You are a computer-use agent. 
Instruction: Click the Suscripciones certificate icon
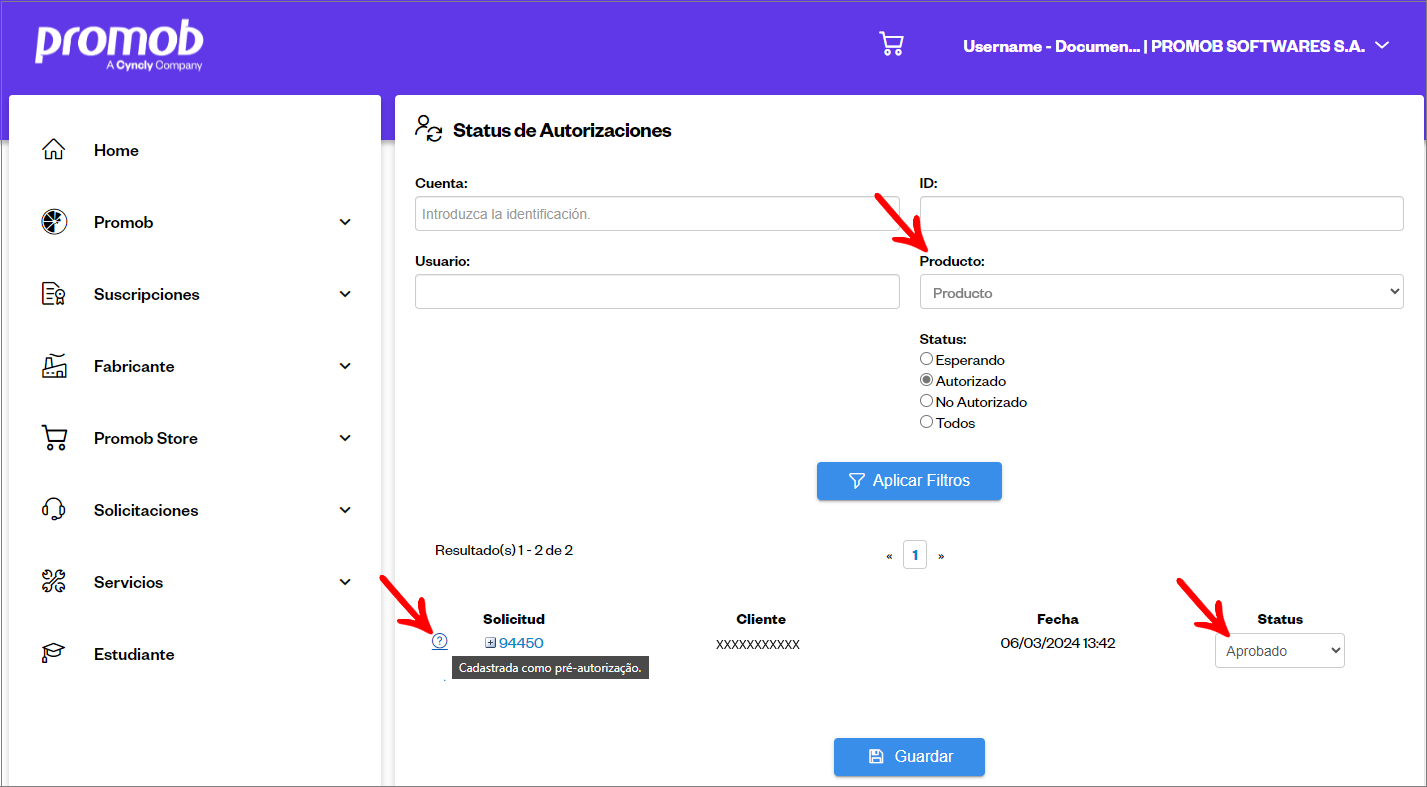[x=54, y=294]
